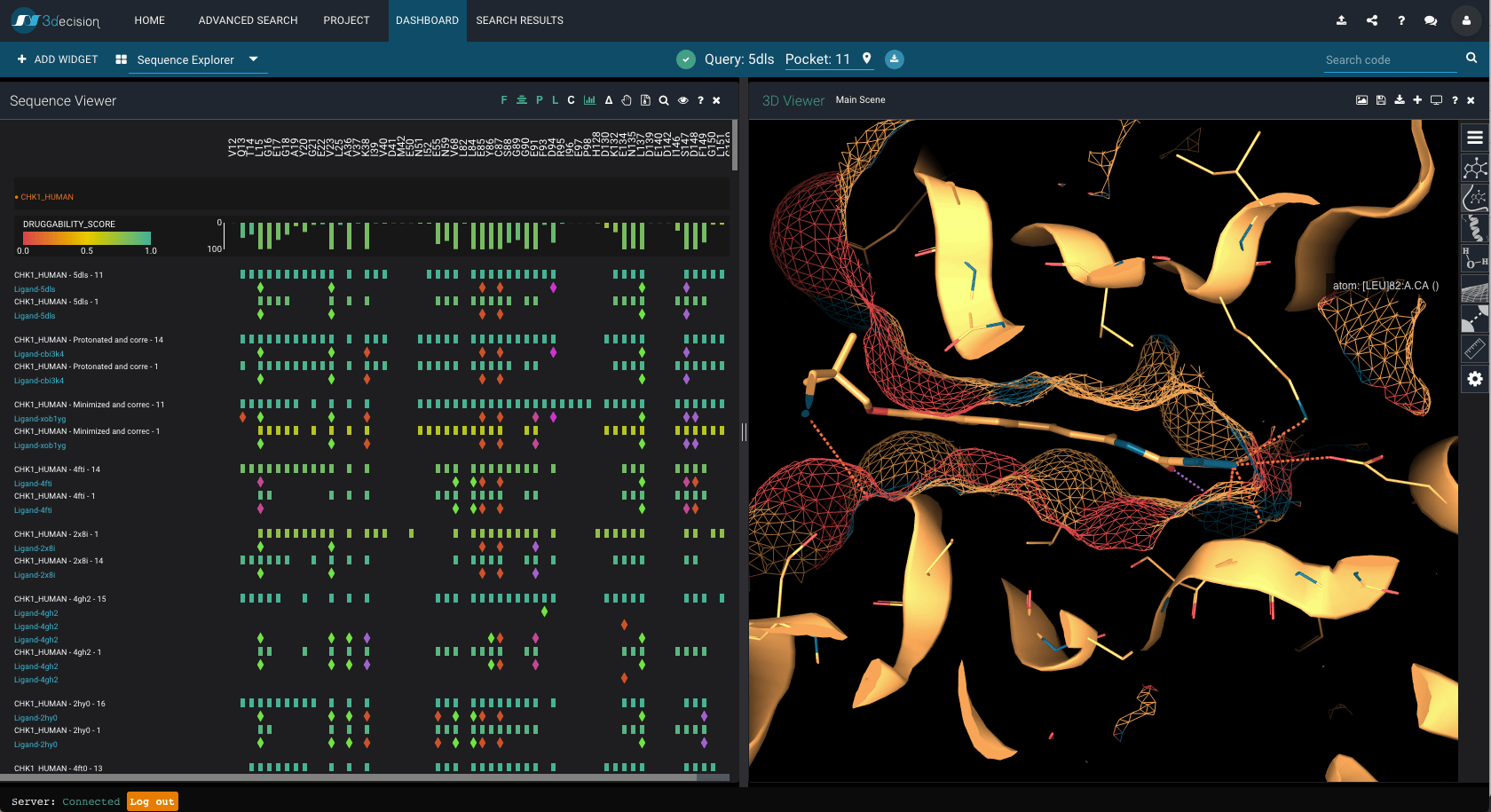This screenshot has height=812, width=1491.
Task: Open the 3D viewer hamburger menu
Action: (x=1474, y=138)
